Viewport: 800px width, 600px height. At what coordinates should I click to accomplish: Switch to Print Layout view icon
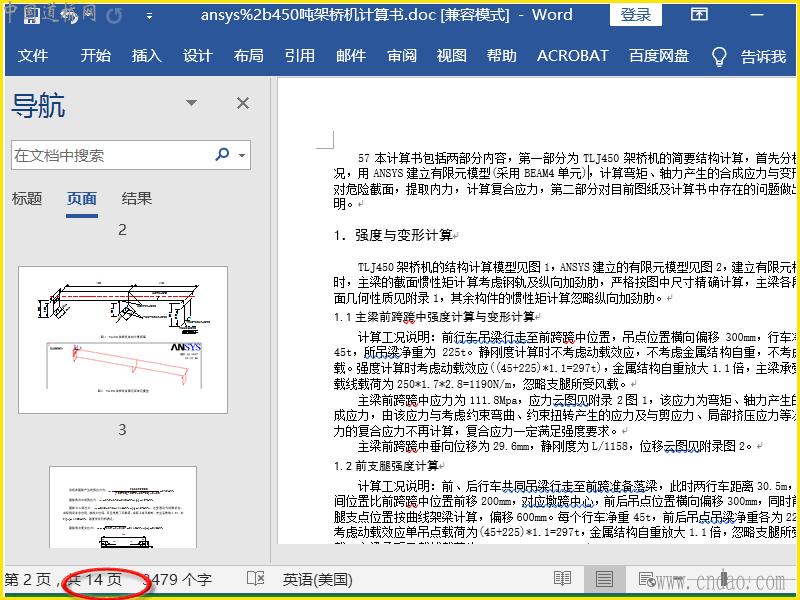pos(605,579)
